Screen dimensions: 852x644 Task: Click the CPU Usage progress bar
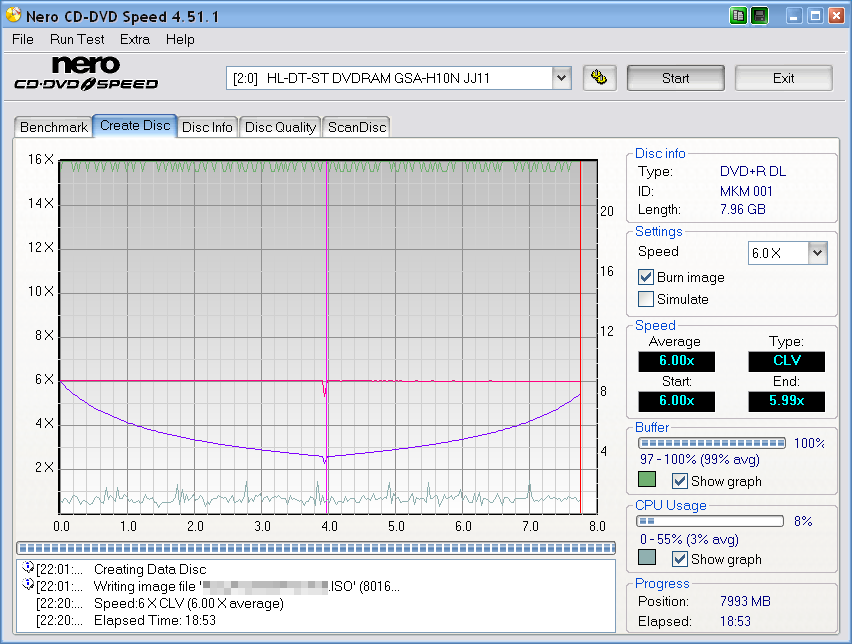[710, 521]
